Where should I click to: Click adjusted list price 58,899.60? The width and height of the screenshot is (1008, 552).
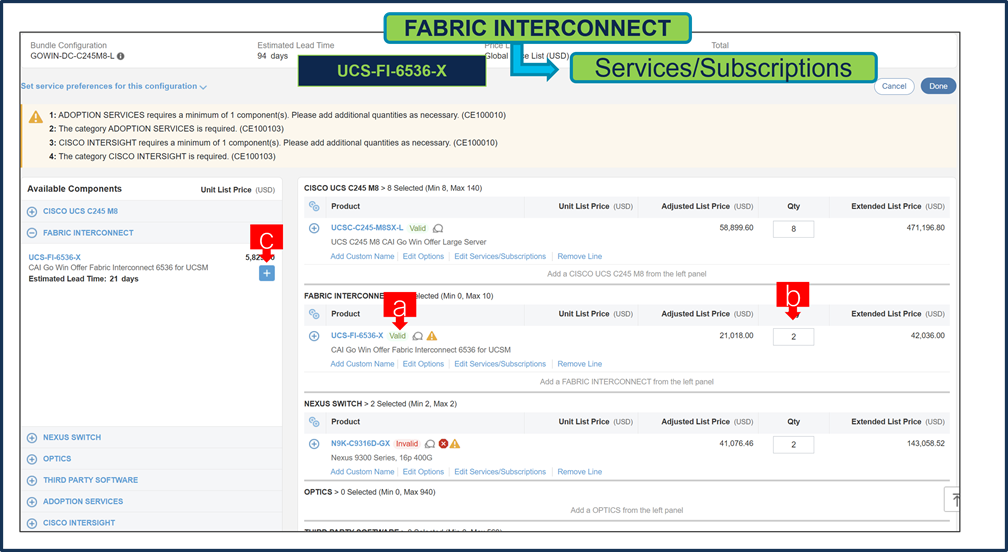click(x=737, y=228)
